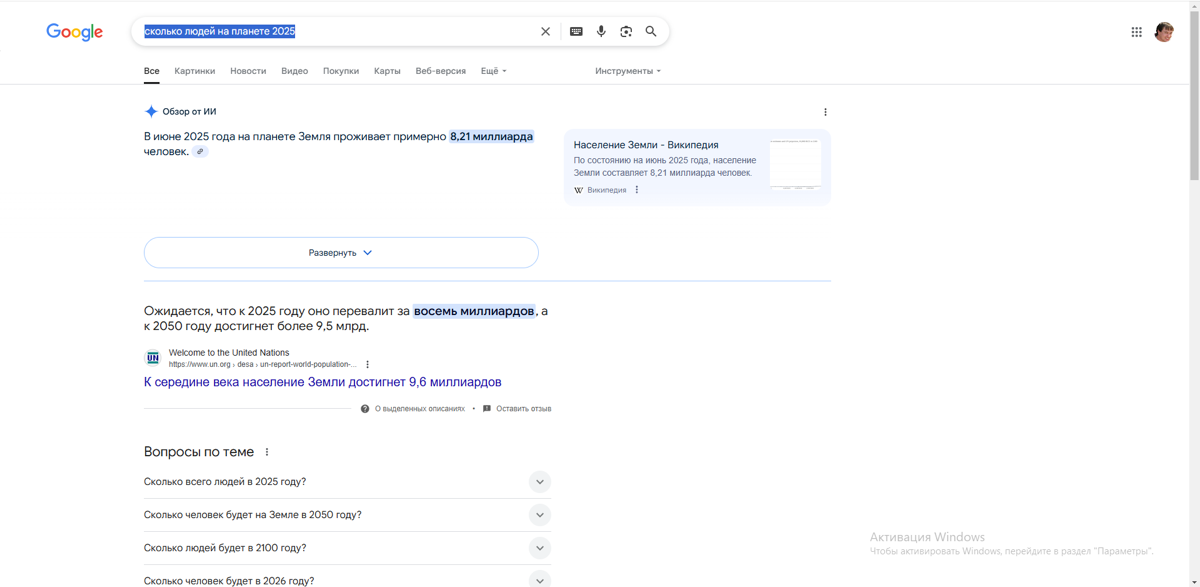Click the link chip after 'человек.'
The height and width of the screenshot is (587, 1200).
[200, 152]
